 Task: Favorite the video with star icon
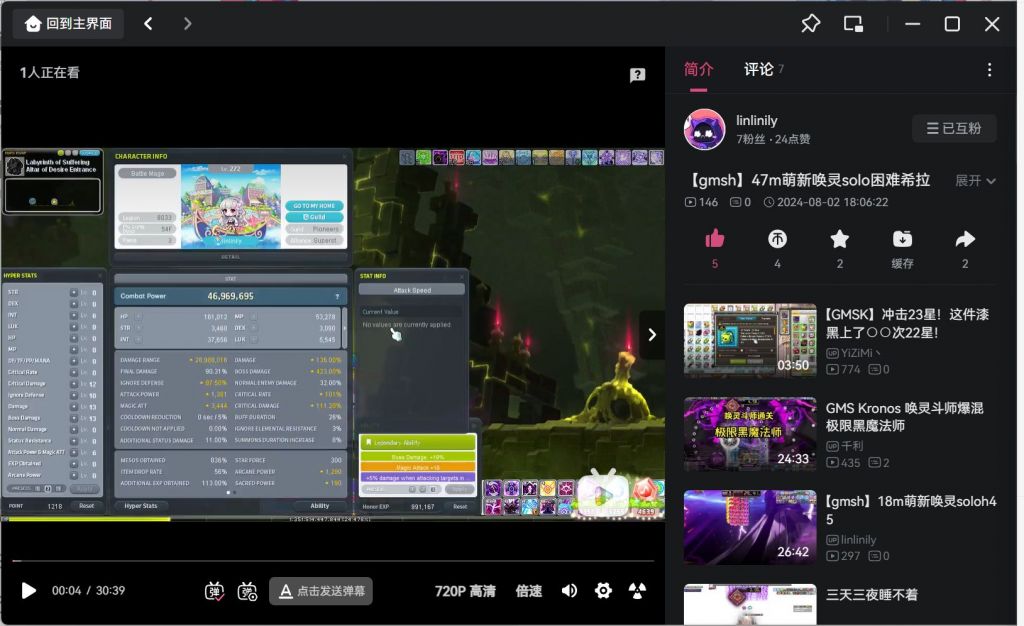pyautogui.click(x=840, y=239)
